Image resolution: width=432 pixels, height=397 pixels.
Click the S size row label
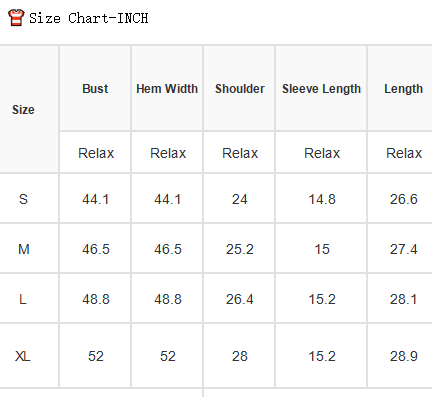click(x=23, y=199)
